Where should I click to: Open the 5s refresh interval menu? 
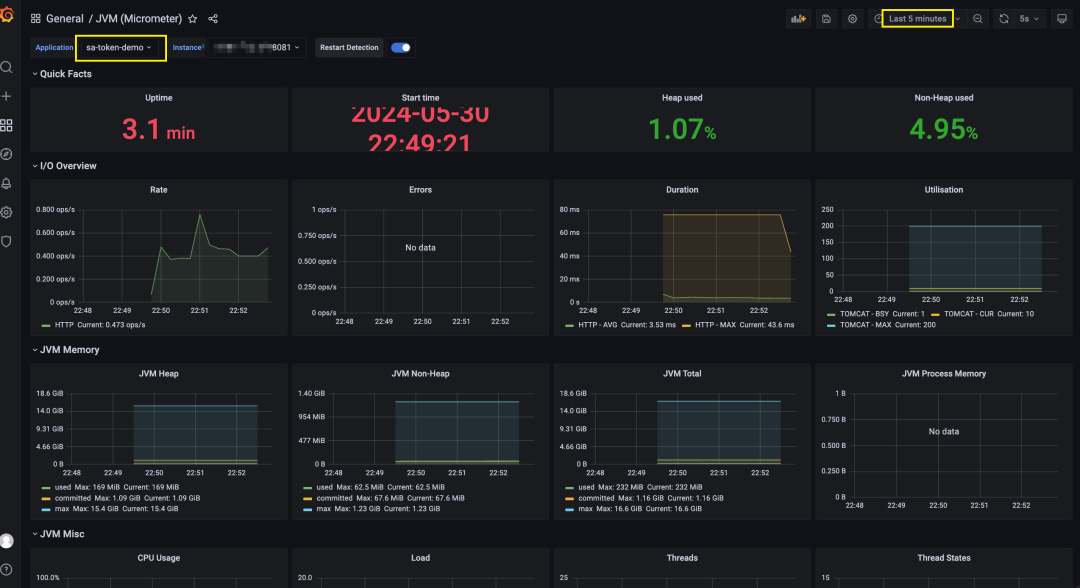coord(1029,19)
